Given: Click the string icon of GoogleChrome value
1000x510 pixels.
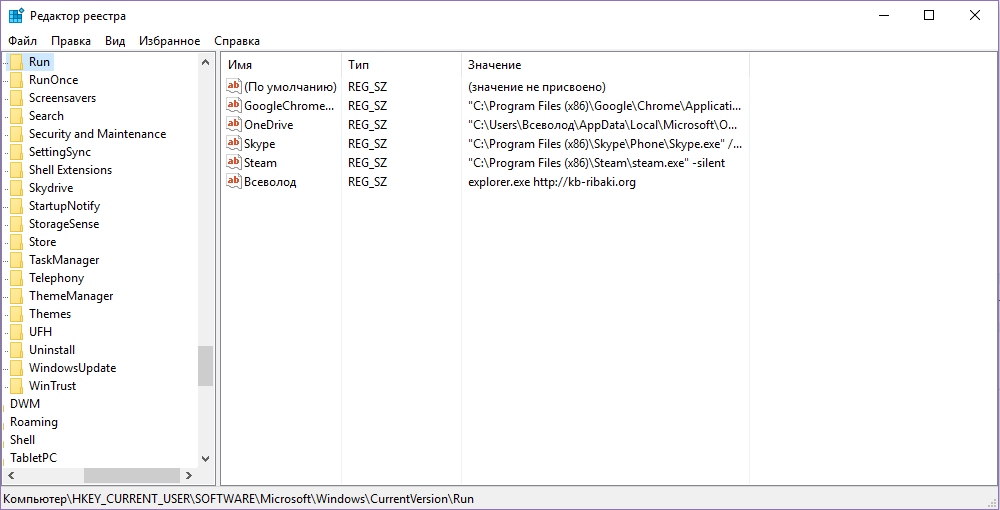Looking at the screenshot, I should [x=235, y=105].
